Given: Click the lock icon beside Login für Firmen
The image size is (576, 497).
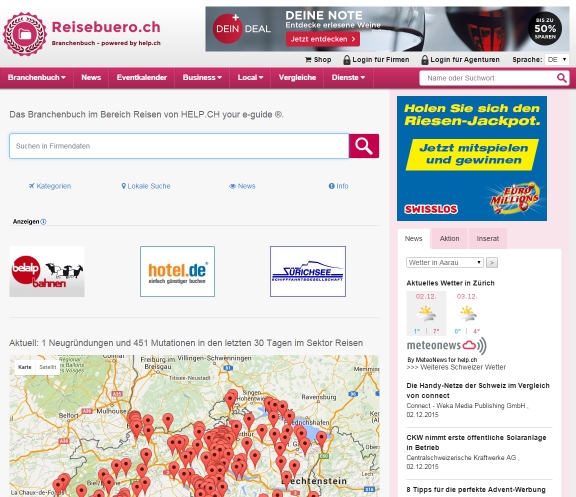Looking at the screenshot, I should point(346,60).
